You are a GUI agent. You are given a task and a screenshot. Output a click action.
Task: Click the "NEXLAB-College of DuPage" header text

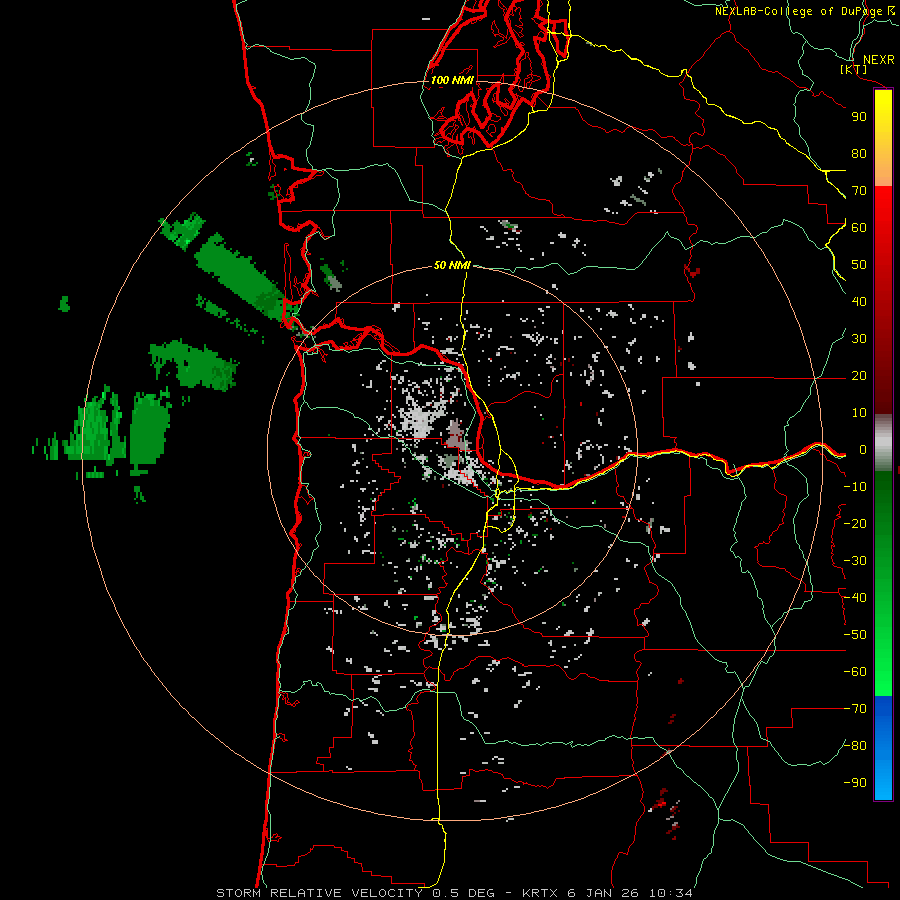tap(800, 11)
